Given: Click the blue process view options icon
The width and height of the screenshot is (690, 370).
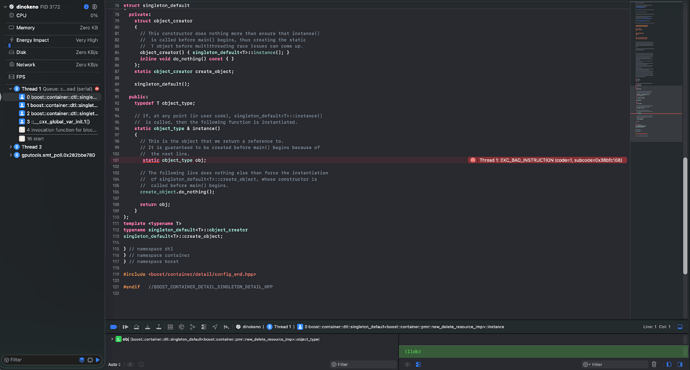Looking at the screenshot, I should point(86,7).
